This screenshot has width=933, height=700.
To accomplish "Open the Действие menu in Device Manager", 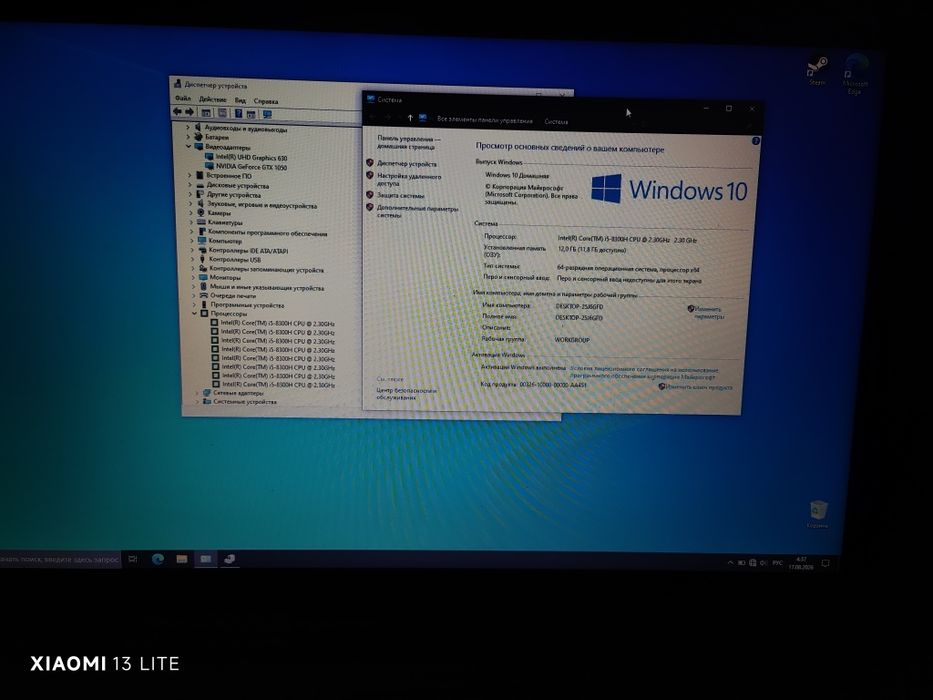I will coord(212,99).
